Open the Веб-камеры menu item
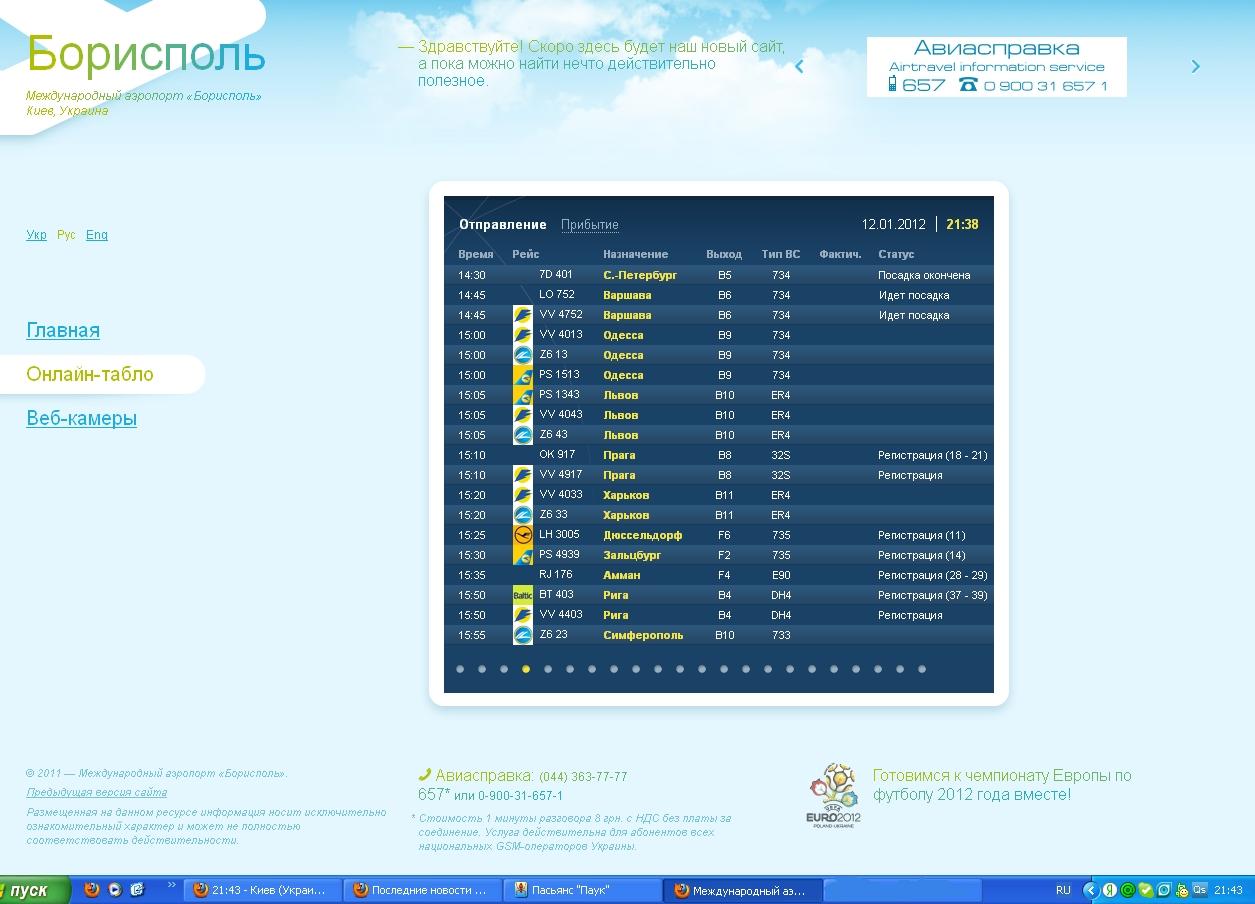 click(81, 419)
